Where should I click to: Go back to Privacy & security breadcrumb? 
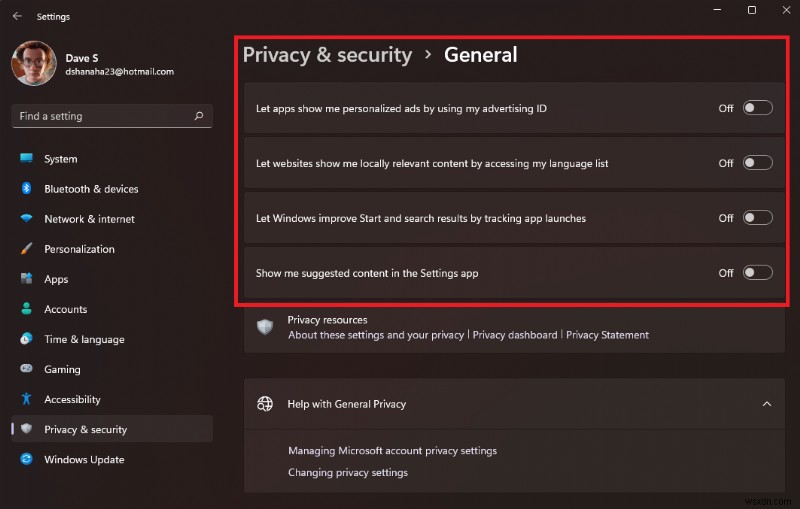pos(327,55)
